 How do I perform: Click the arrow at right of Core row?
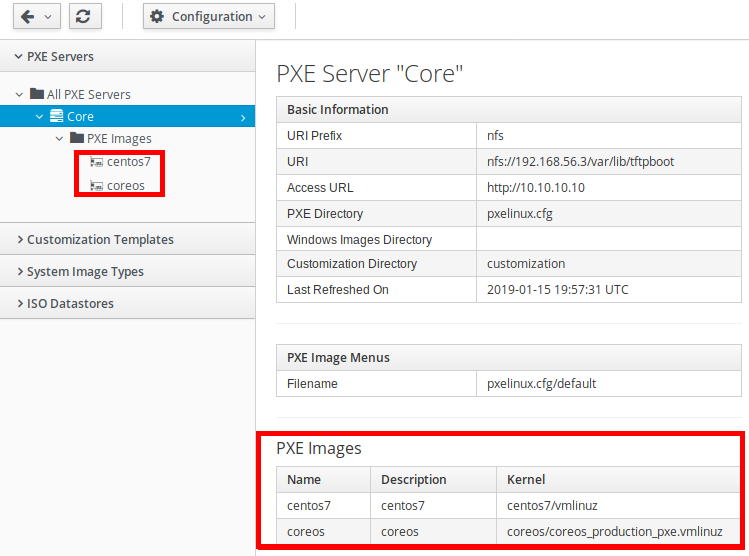(x=243, y=118)
